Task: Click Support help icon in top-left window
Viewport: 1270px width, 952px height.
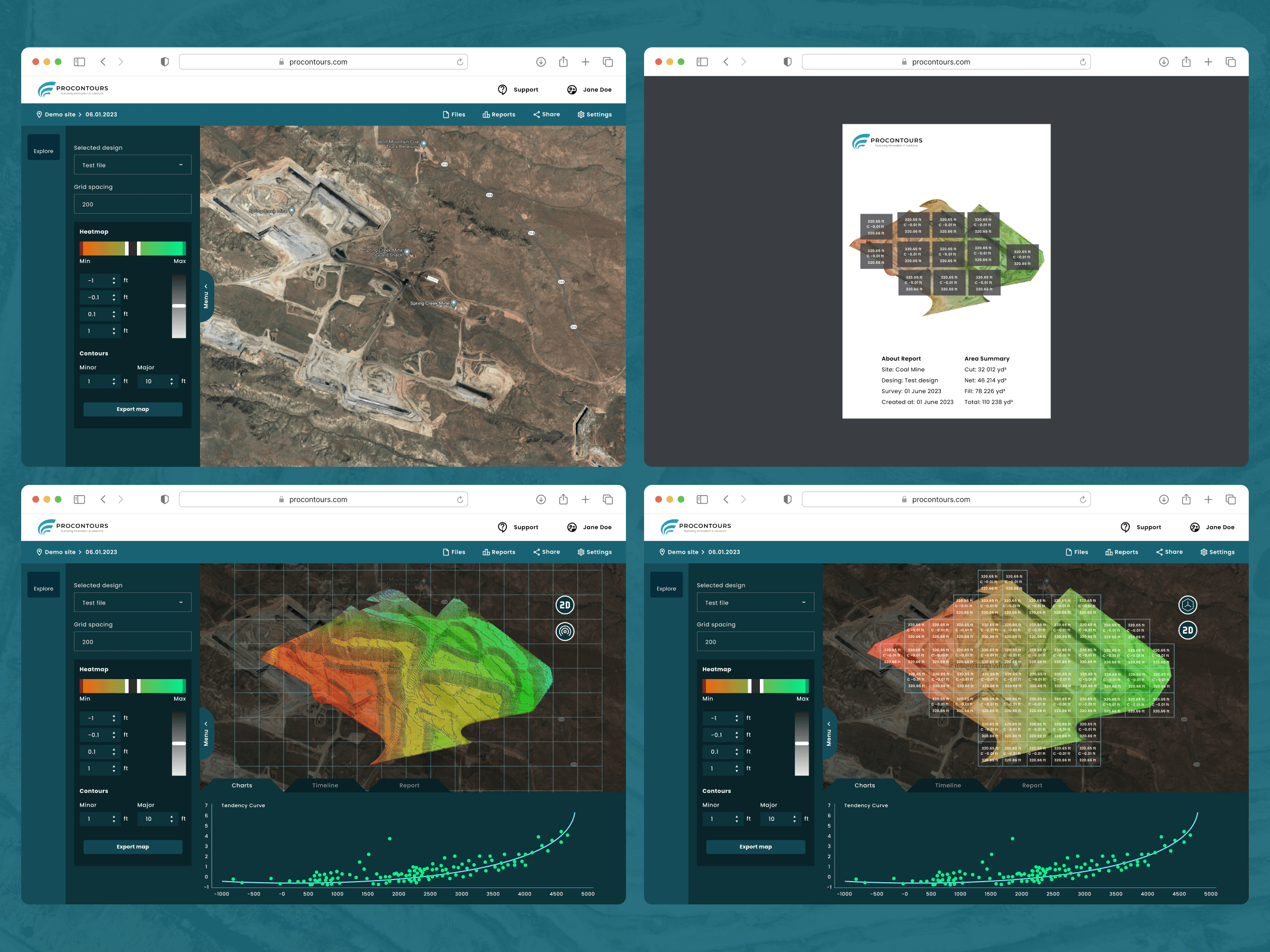Action: (x=502, y=89)
